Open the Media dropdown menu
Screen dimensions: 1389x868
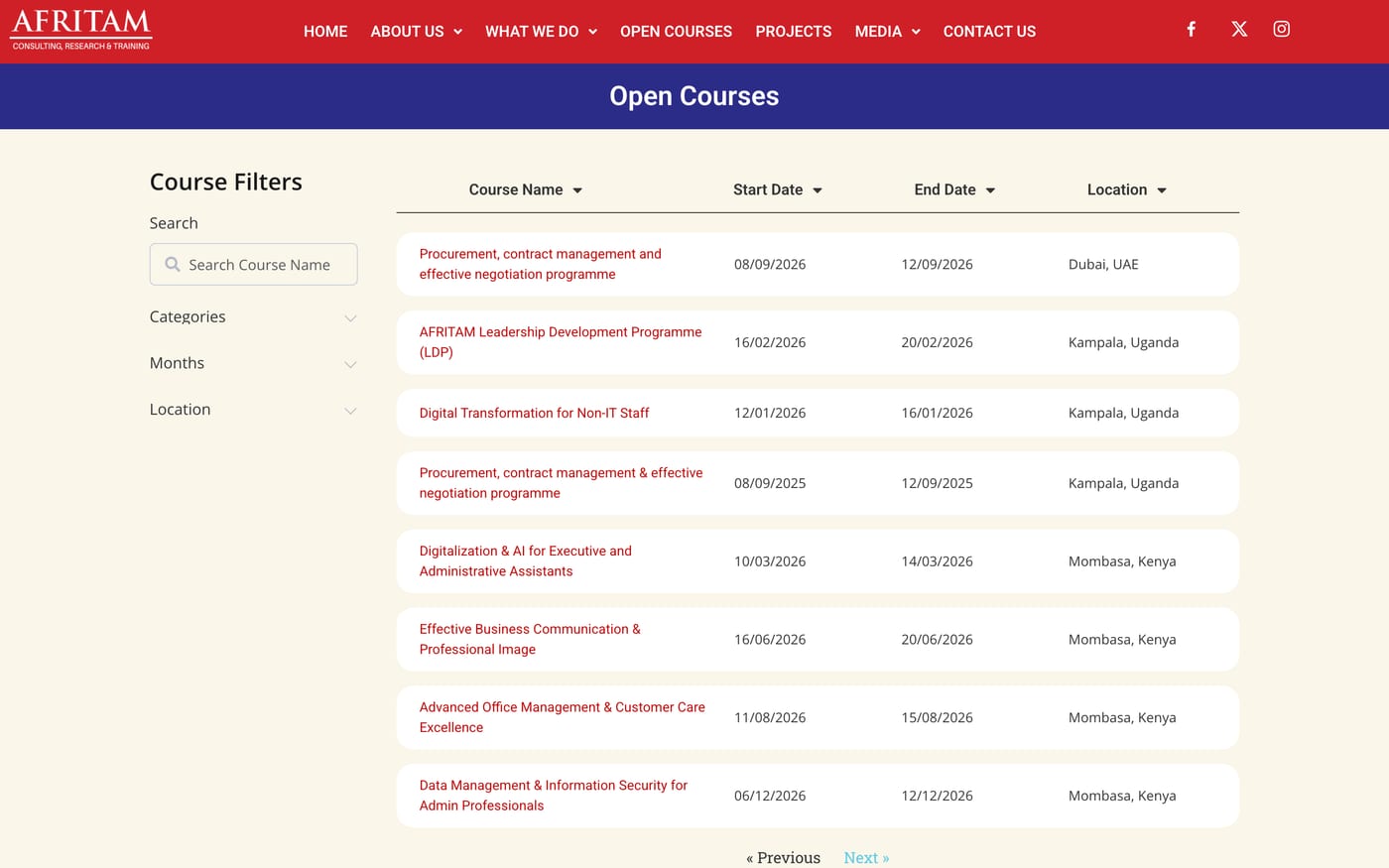click(887, 32)
